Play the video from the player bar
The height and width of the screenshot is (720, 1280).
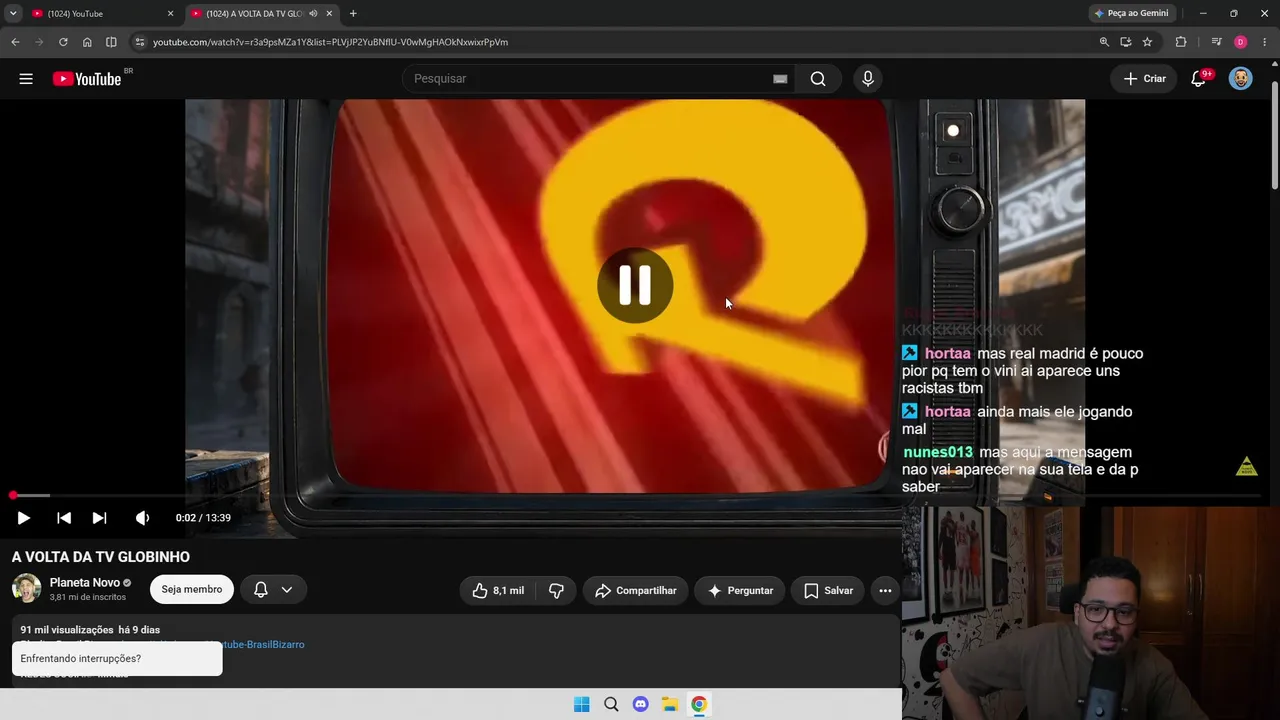coord(23,518)
